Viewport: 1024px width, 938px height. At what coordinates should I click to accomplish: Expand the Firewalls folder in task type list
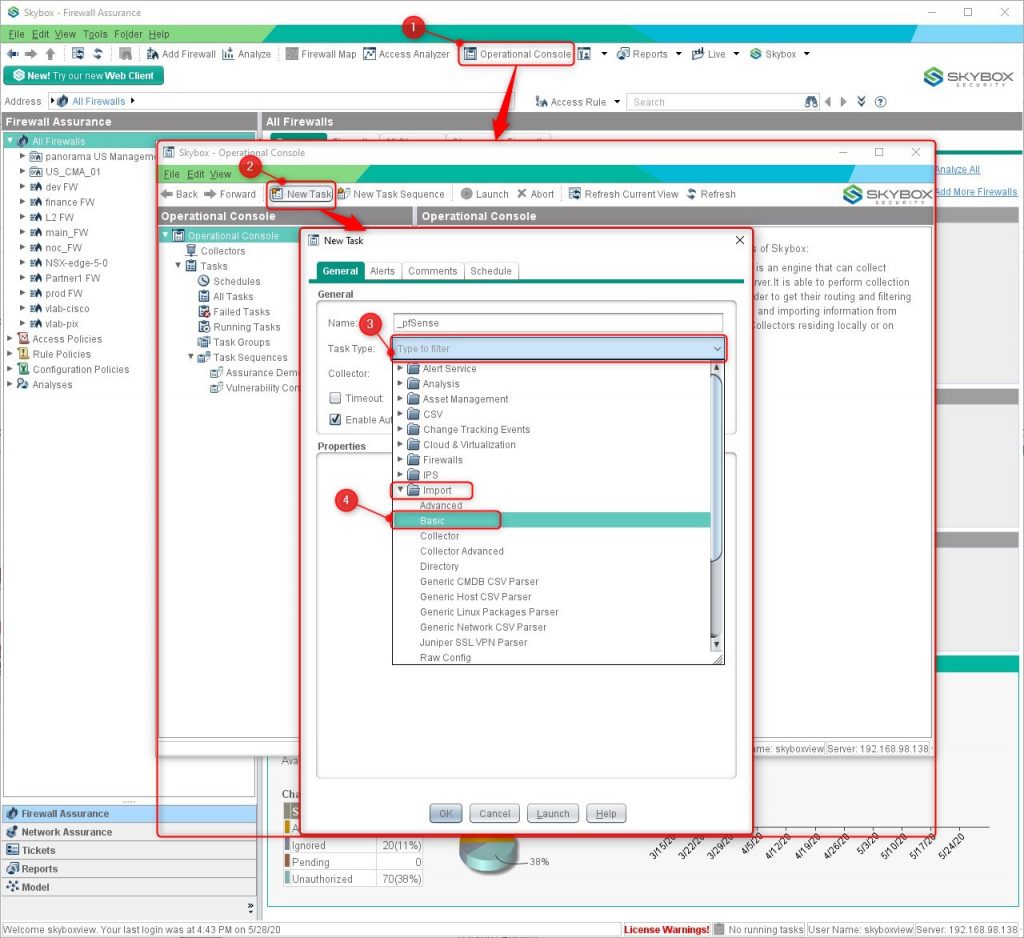(400, 460)
